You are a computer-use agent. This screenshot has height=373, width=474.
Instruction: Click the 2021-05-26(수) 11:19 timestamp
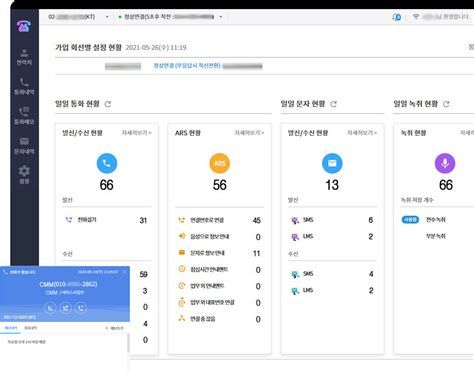point(156,47)
